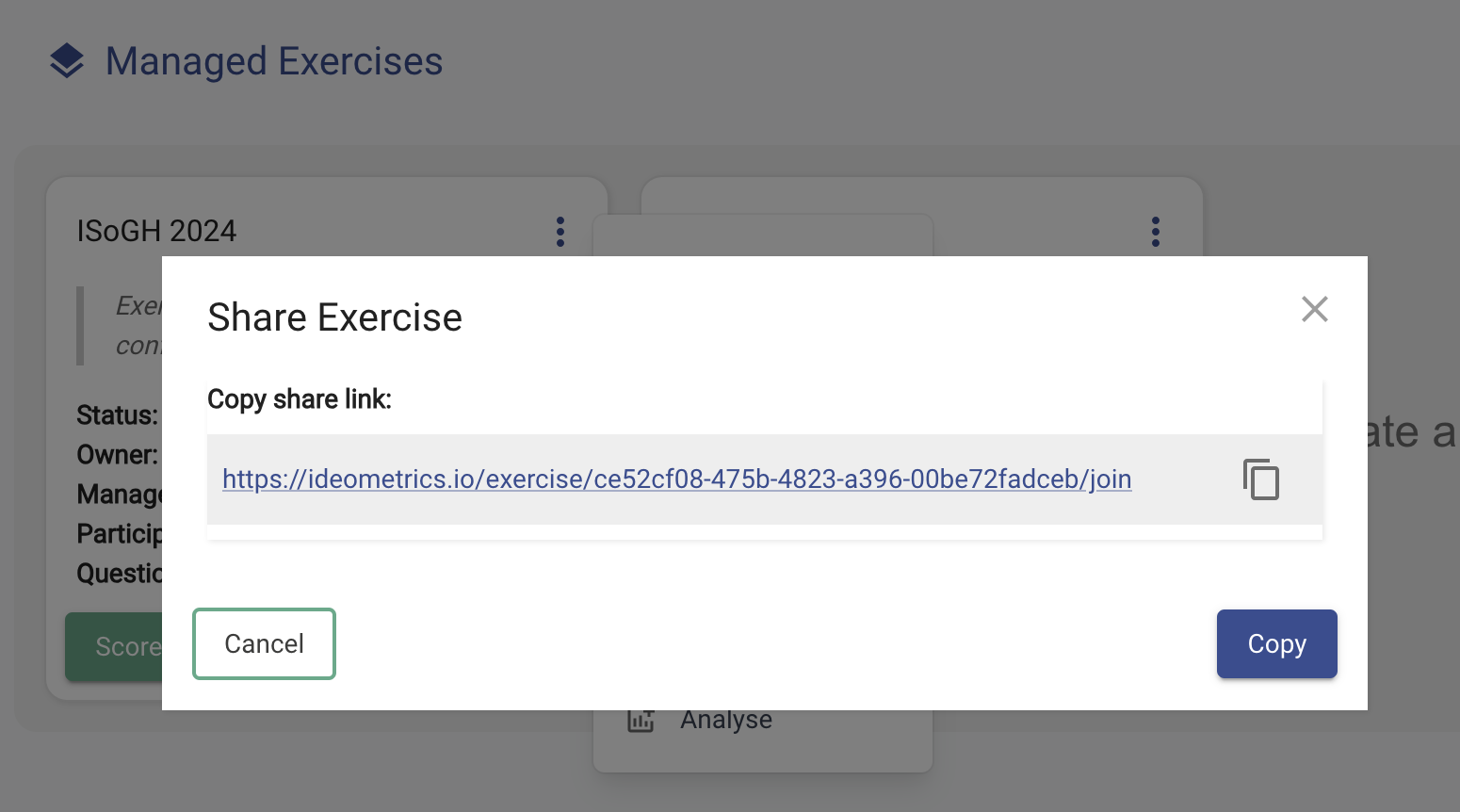
Task: Select the Analyse menu entry text
Action: pos(726,720)
